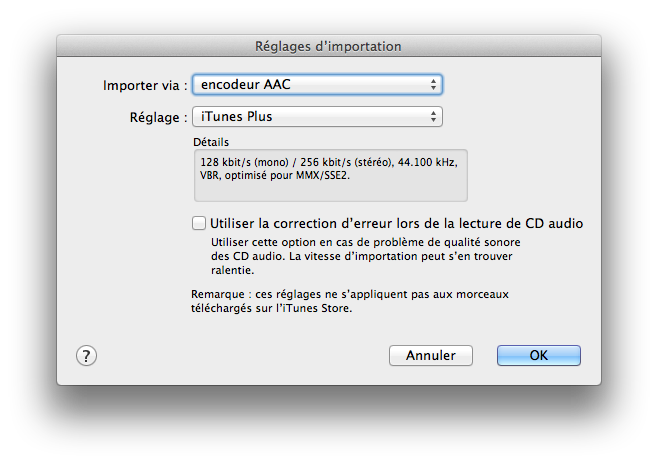Click the 'Réglage :' label
Screen dimensions: 658x464
click(x=159, y=117)
